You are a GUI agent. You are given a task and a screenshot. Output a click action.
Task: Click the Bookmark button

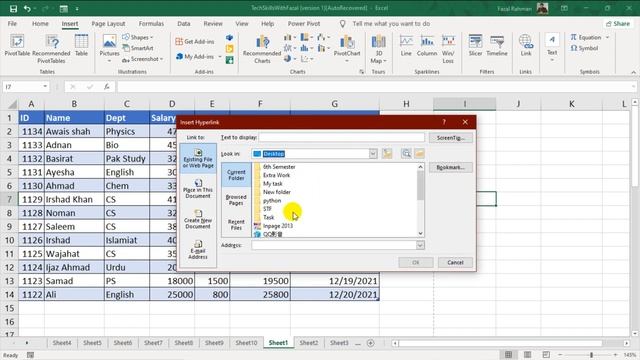[x=451, y=167]
